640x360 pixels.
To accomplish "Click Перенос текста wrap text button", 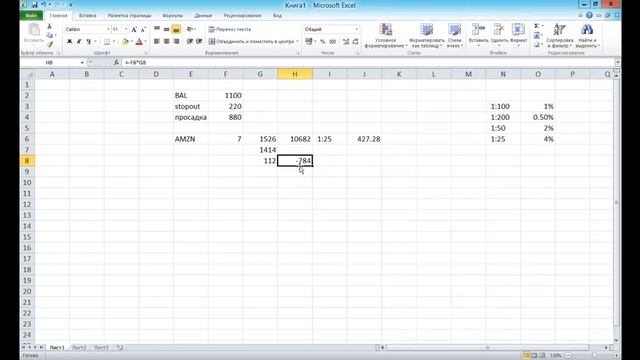I will (x=230, y=29).
